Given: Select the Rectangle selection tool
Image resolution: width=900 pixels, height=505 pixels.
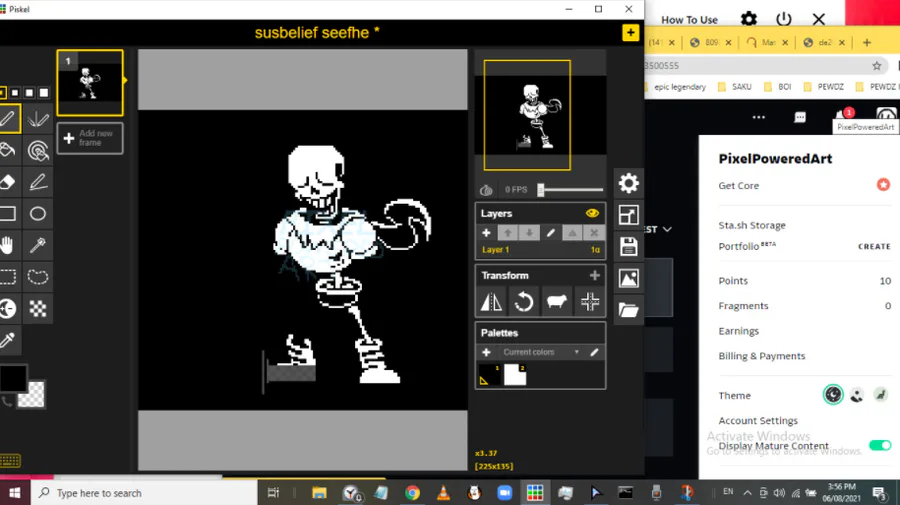Looking at the screenshot, I should pyautogui.click(x=8, y=277).
